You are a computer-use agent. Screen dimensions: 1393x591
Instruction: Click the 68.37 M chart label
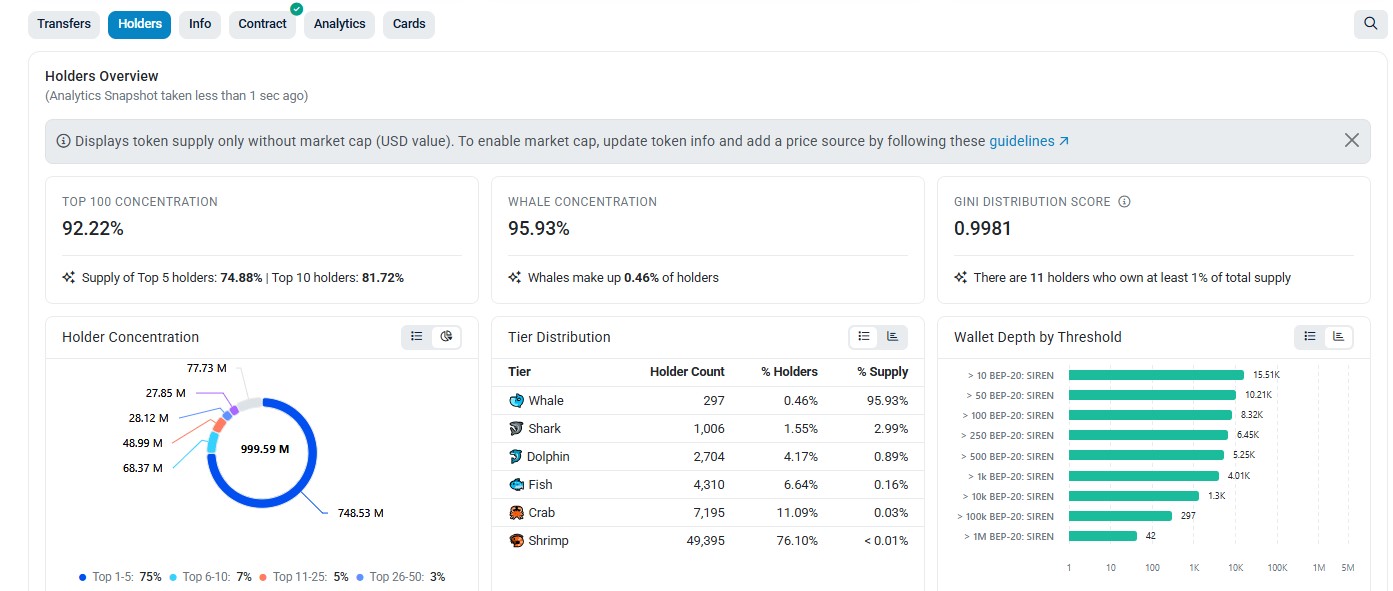[142, 468]
